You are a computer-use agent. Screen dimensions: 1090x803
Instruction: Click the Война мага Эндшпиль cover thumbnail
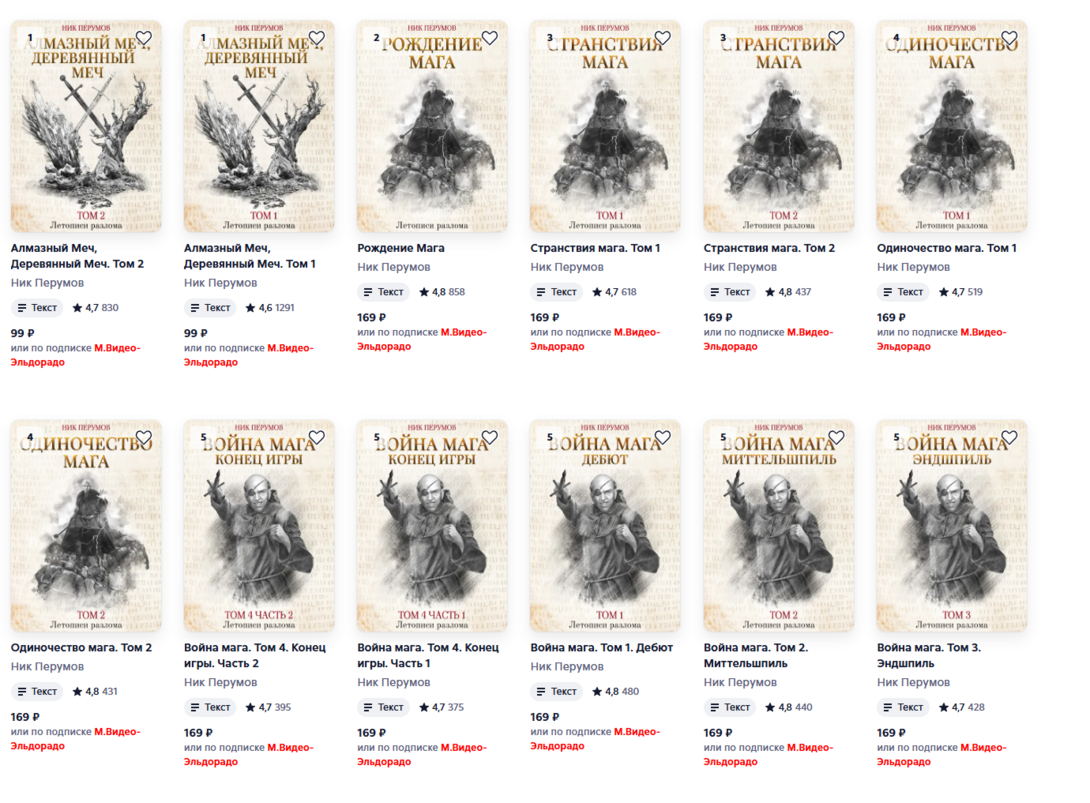[952, 526]
